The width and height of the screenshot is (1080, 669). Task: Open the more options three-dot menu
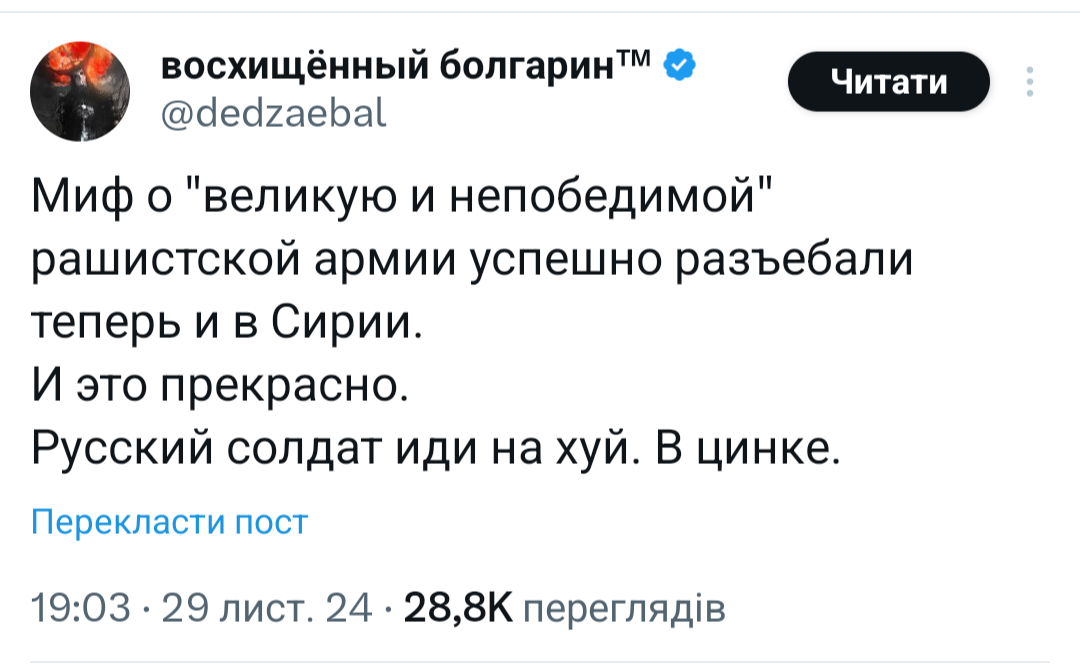(1030, 82)
